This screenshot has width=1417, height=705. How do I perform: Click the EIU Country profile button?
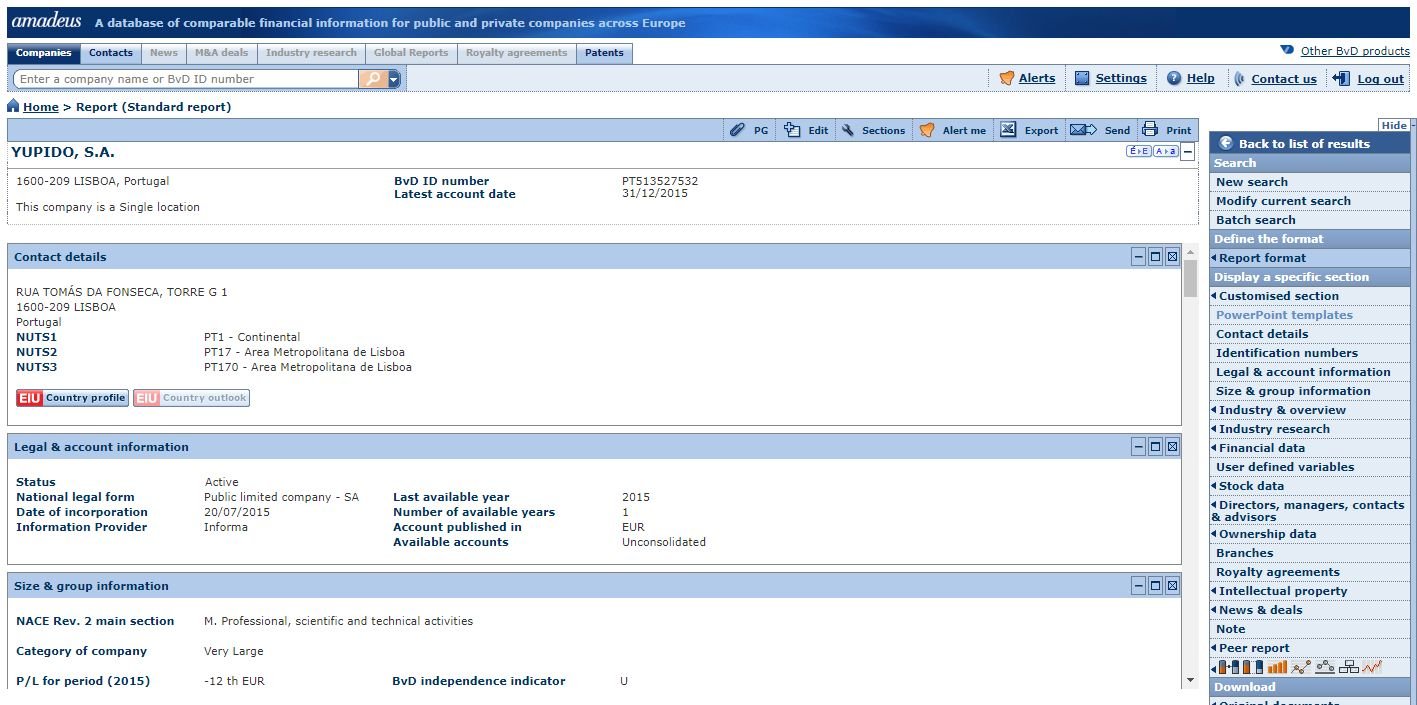point(72,398)
